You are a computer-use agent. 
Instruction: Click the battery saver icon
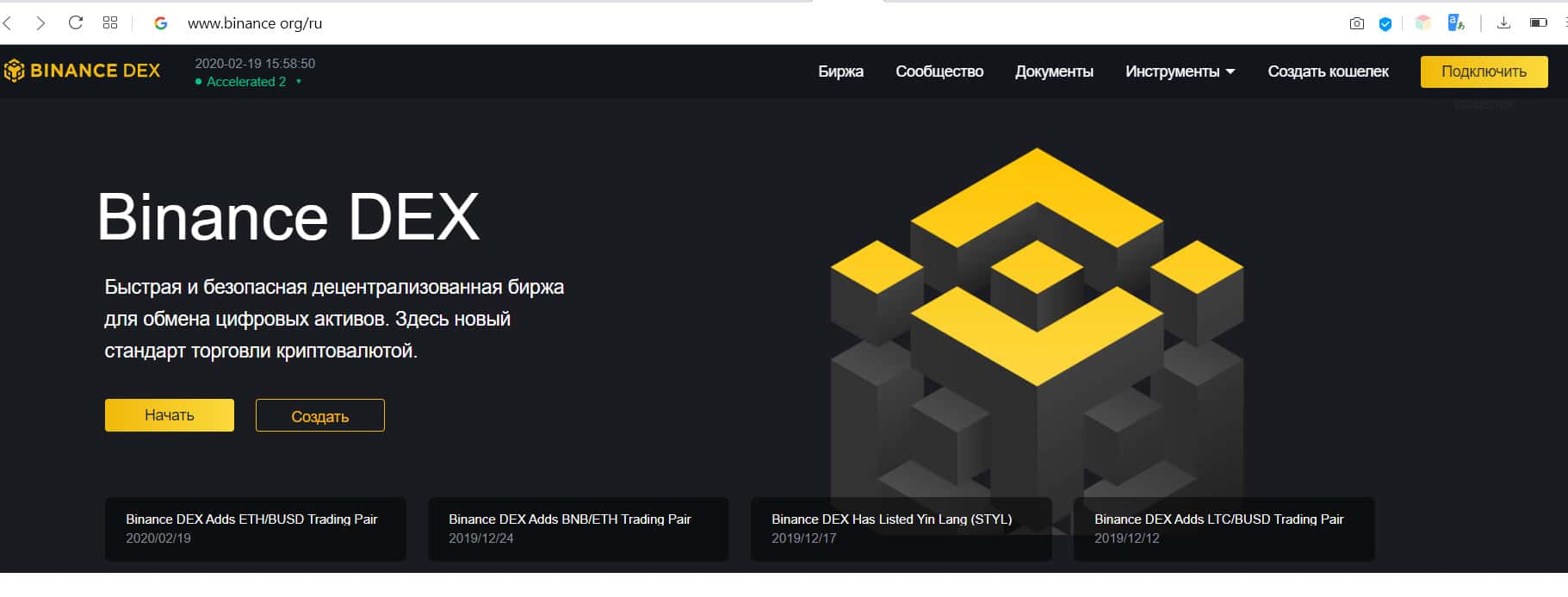coord(1539,22)
